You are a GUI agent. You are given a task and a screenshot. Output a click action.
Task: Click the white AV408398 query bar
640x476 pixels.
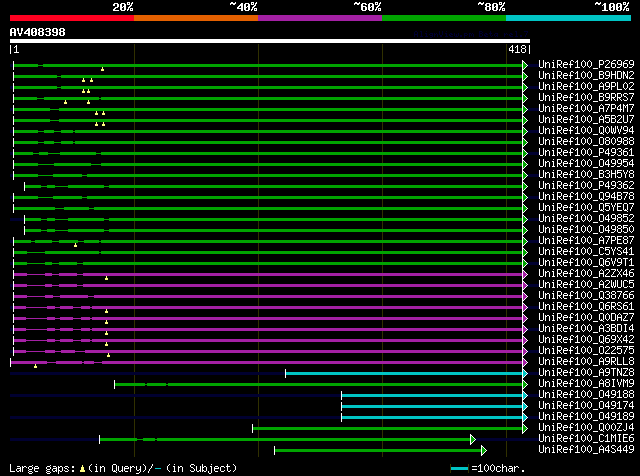click(270, 41)
